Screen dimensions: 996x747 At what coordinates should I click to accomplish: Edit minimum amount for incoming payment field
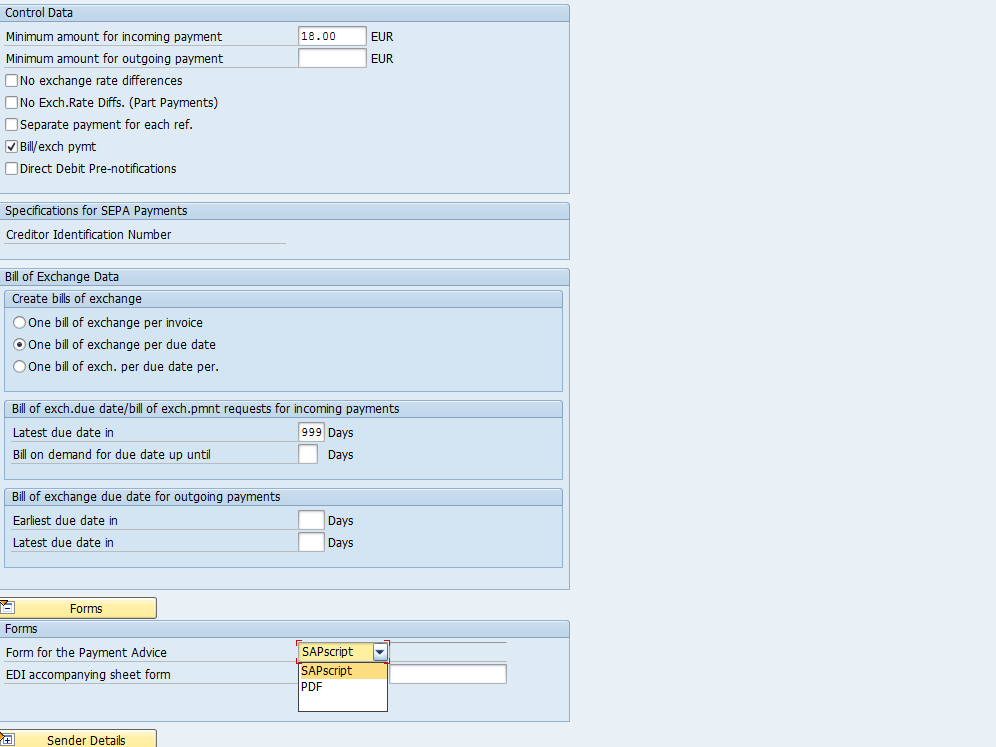[332, 36]
